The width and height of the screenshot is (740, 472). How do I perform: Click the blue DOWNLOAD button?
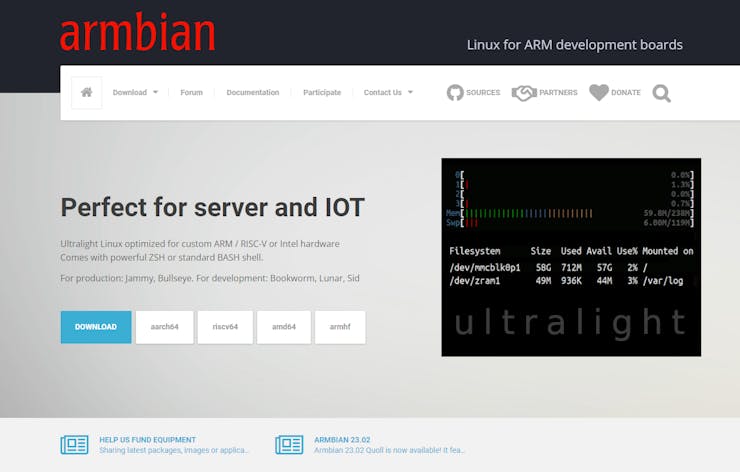(x=96, y=327)
